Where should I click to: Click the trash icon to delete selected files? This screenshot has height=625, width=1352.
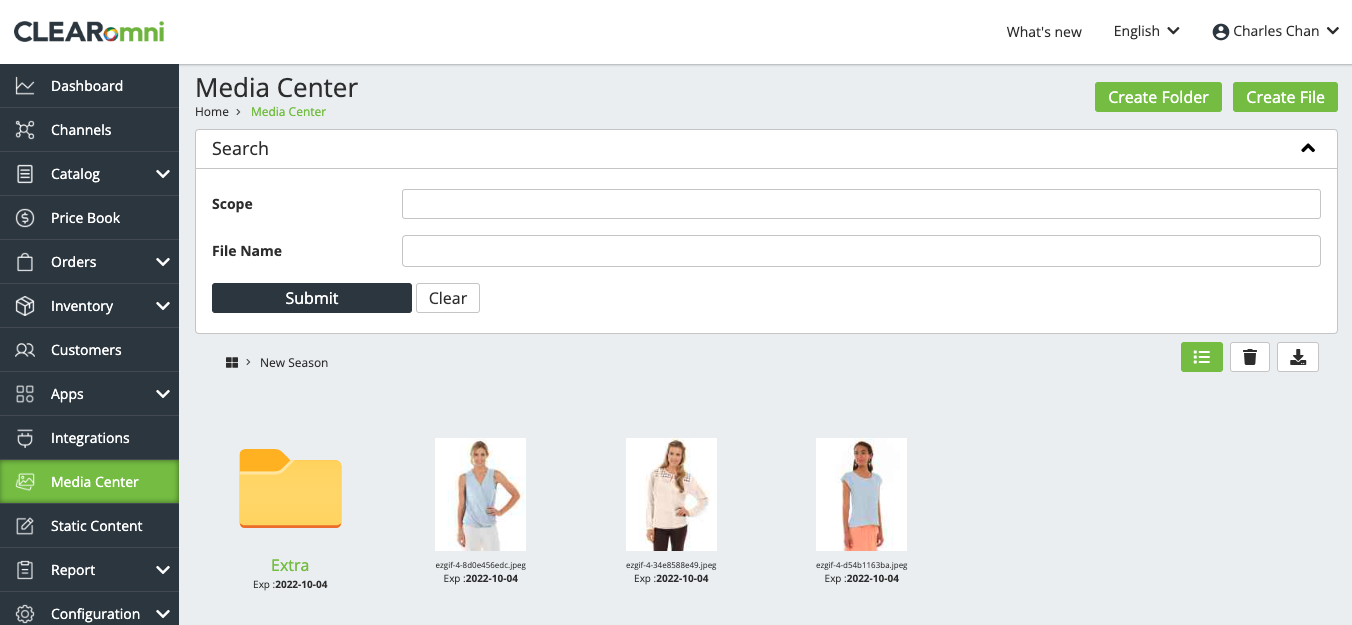[x=1249, y=357]
